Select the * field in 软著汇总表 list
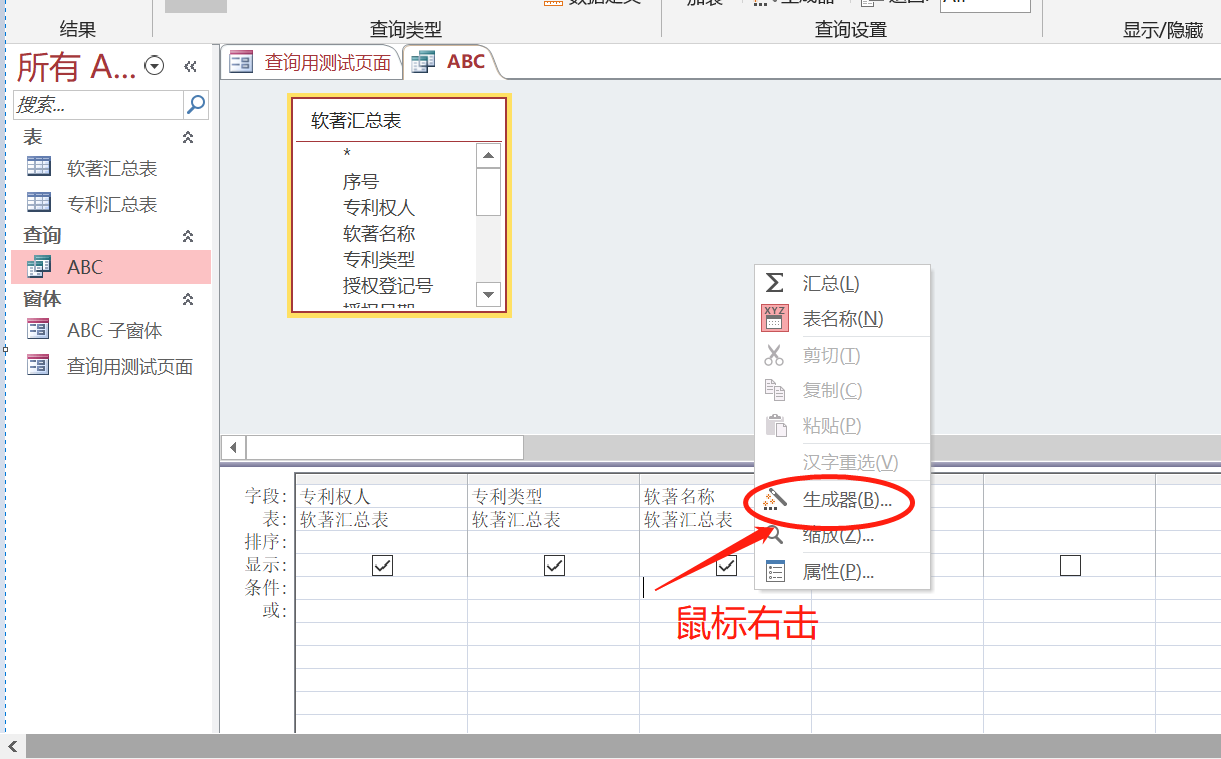Viewport: 1221px width, 759px height. [347, 155]
